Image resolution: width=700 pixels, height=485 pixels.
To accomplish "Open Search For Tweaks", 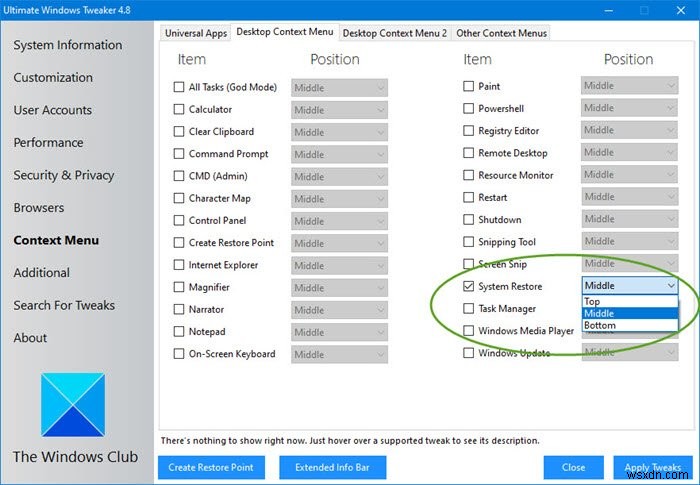I will coord(64,305).
